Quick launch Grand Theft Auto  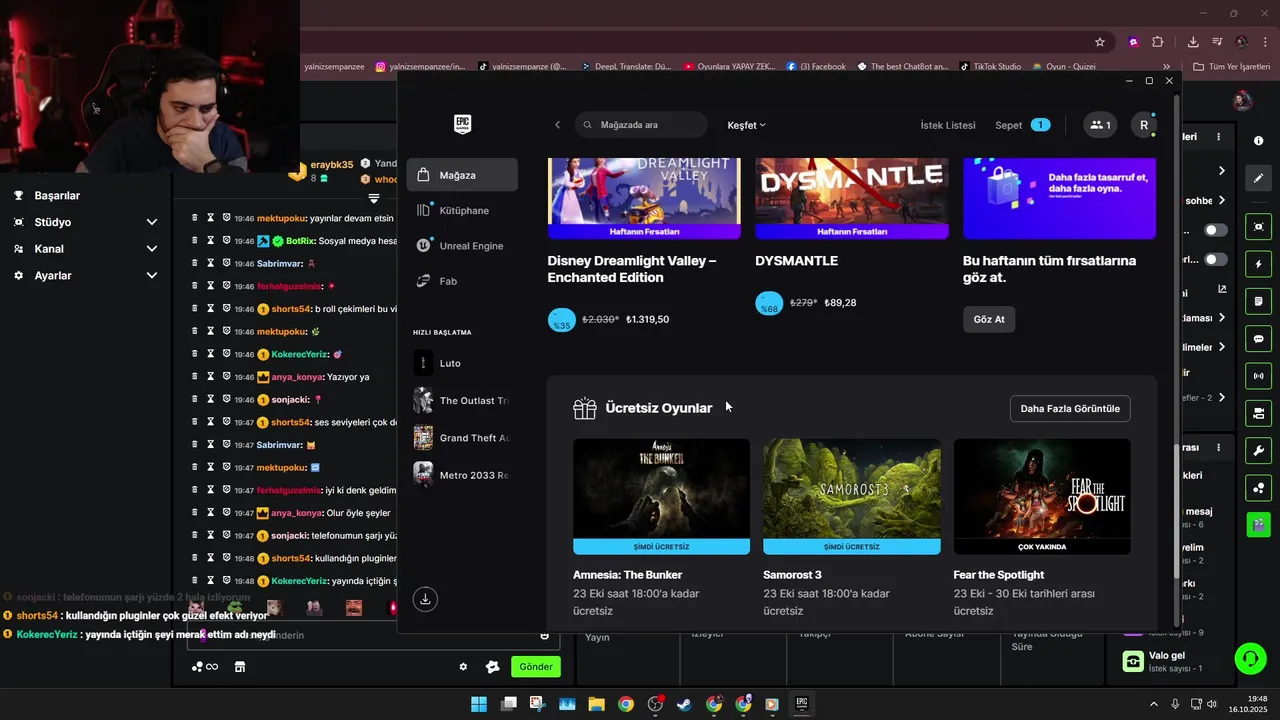(x=462, y=438)
